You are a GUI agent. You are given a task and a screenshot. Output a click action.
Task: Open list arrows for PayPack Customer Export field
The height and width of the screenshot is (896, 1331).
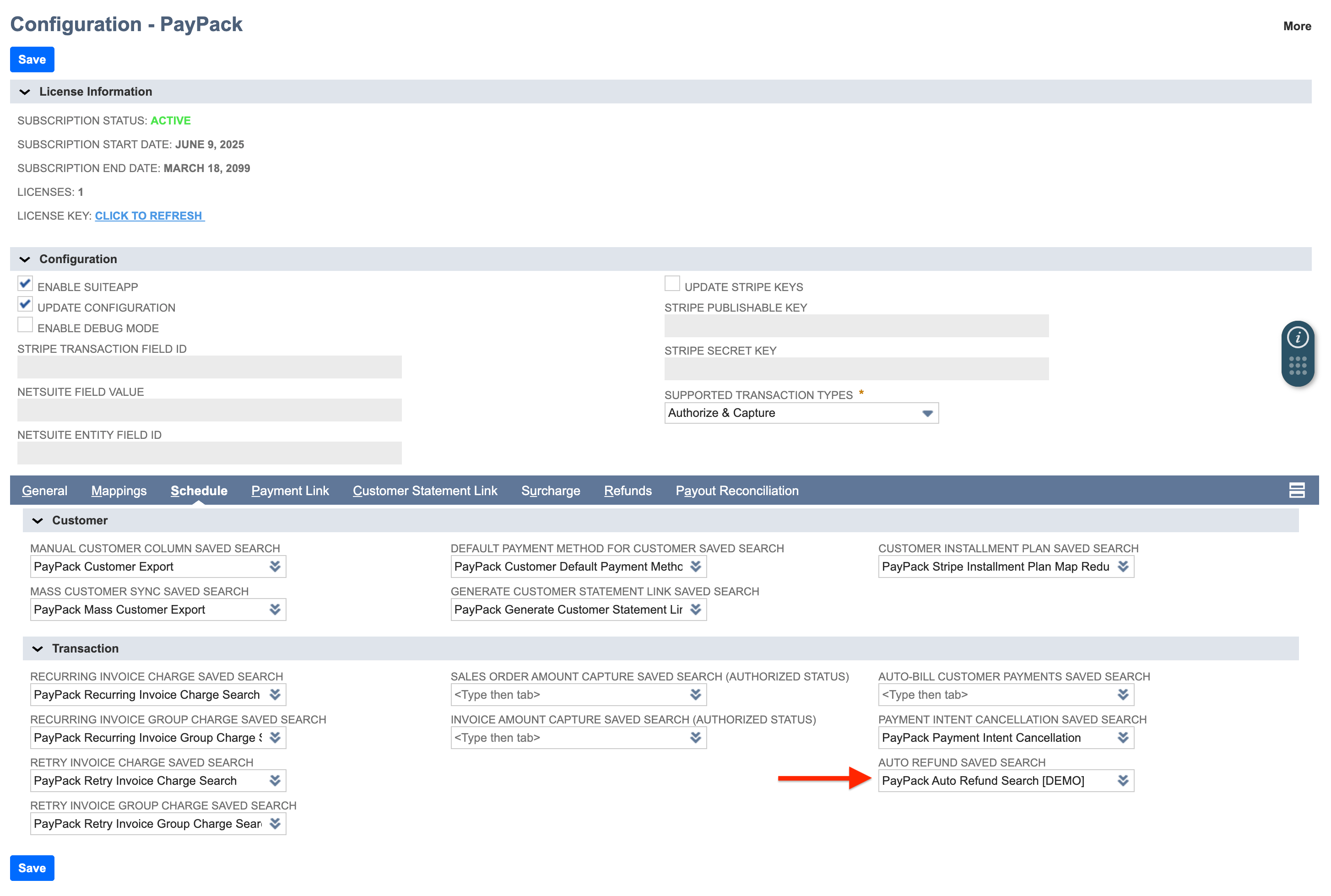click(x=275, y=566)
